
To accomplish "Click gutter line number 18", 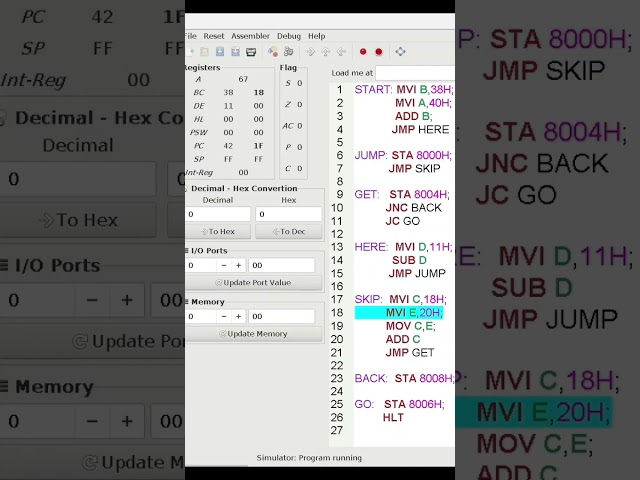I will click(337, 313).
